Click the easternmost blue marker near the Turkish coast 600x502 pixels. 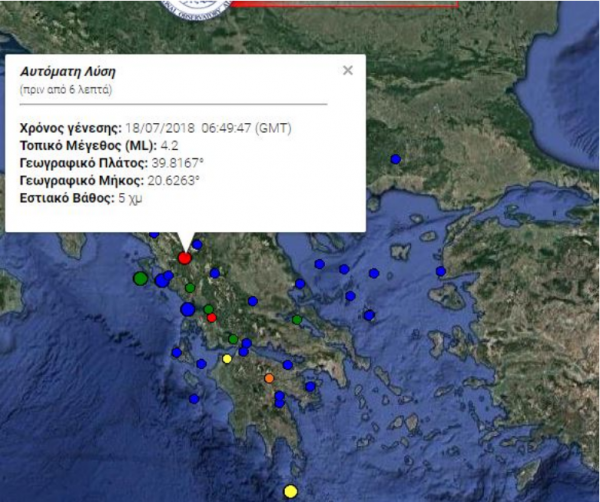tap(438, 271)
